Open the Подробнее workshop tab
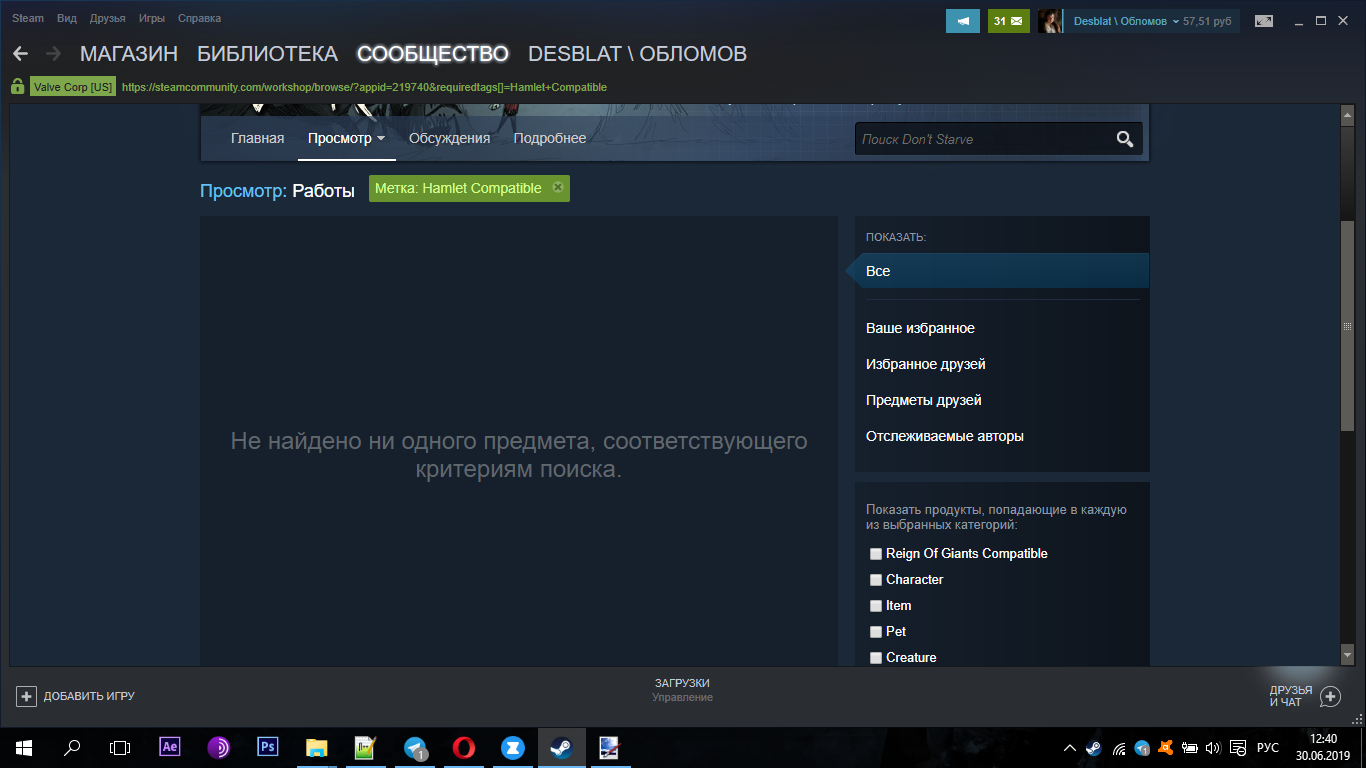 click(550, 139)
